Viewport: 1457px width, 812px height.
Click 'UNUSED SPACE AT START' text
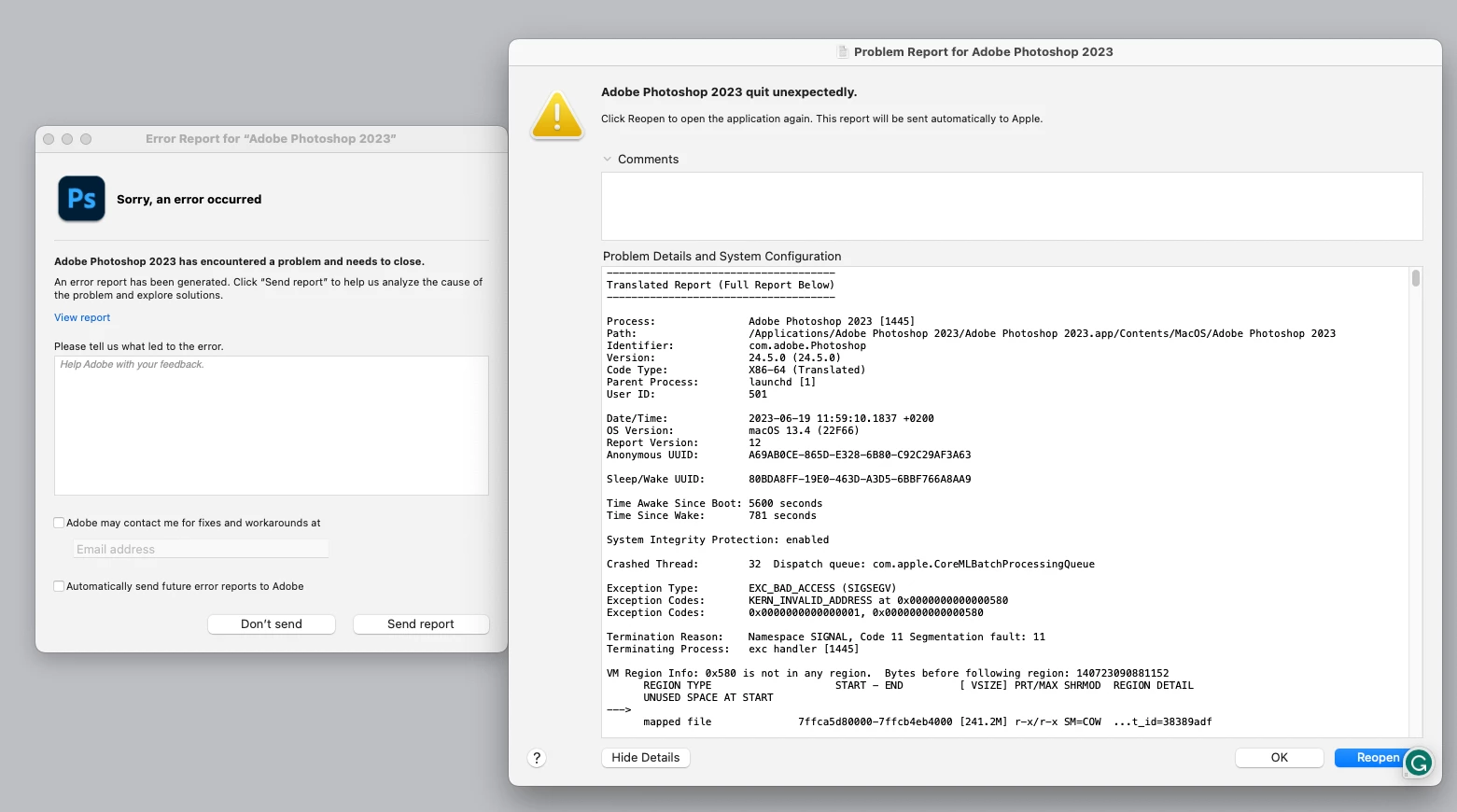tap(708, 698)
